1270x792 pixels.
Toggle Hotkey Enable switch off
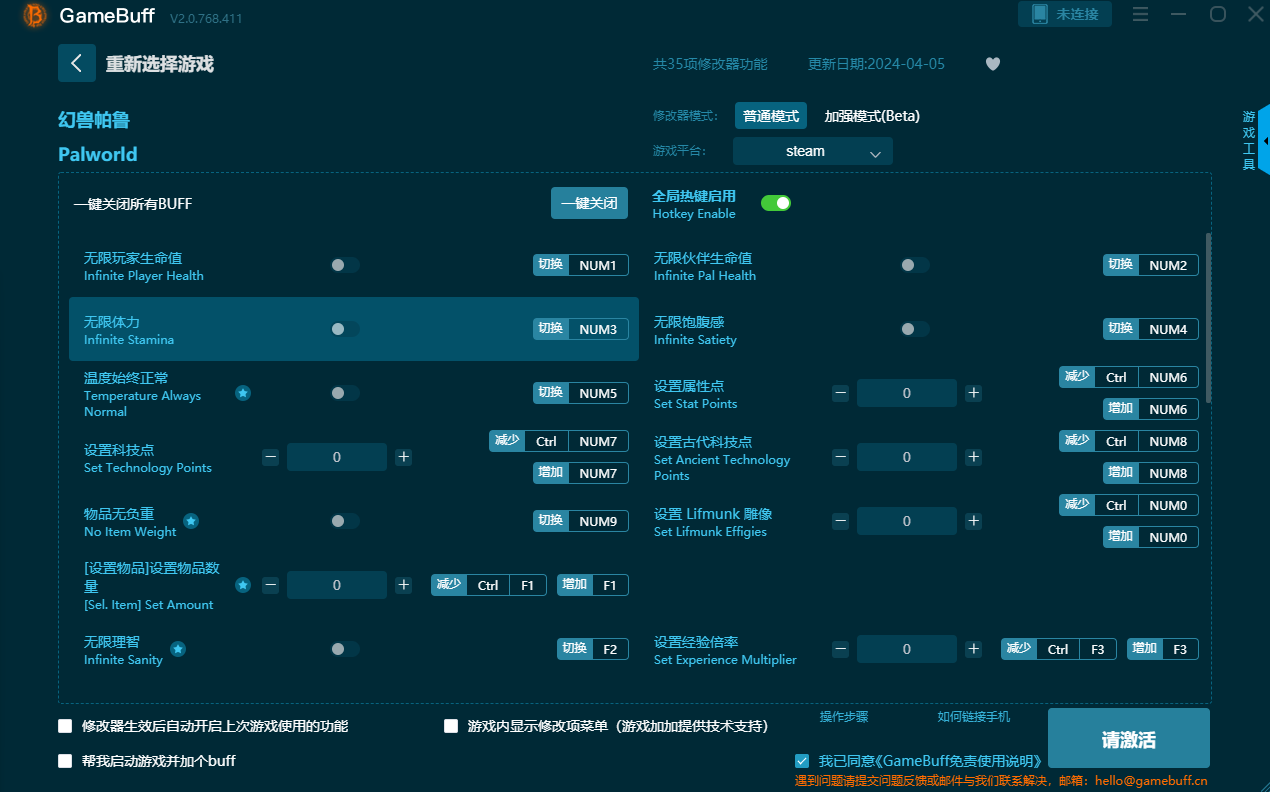pyautogui.click(x=776, y=203)
